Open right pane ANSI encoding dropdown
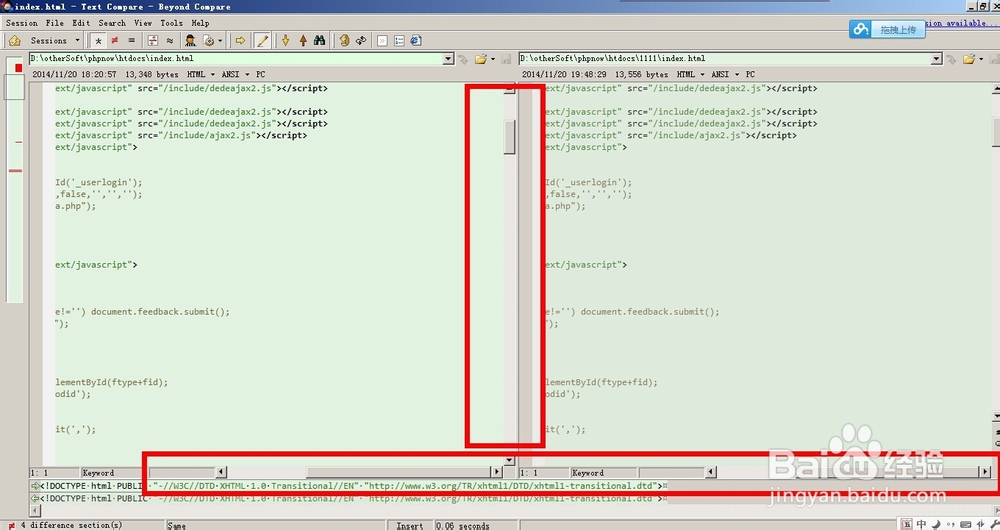 [x=724, y=75]
